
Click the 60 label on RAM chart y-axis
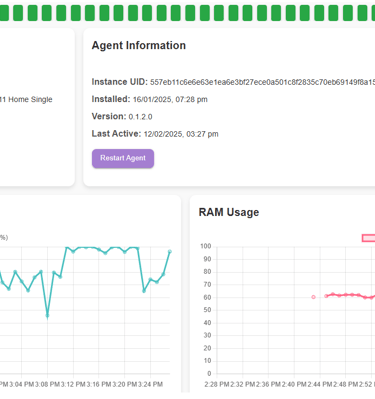[x=207, y=297]
